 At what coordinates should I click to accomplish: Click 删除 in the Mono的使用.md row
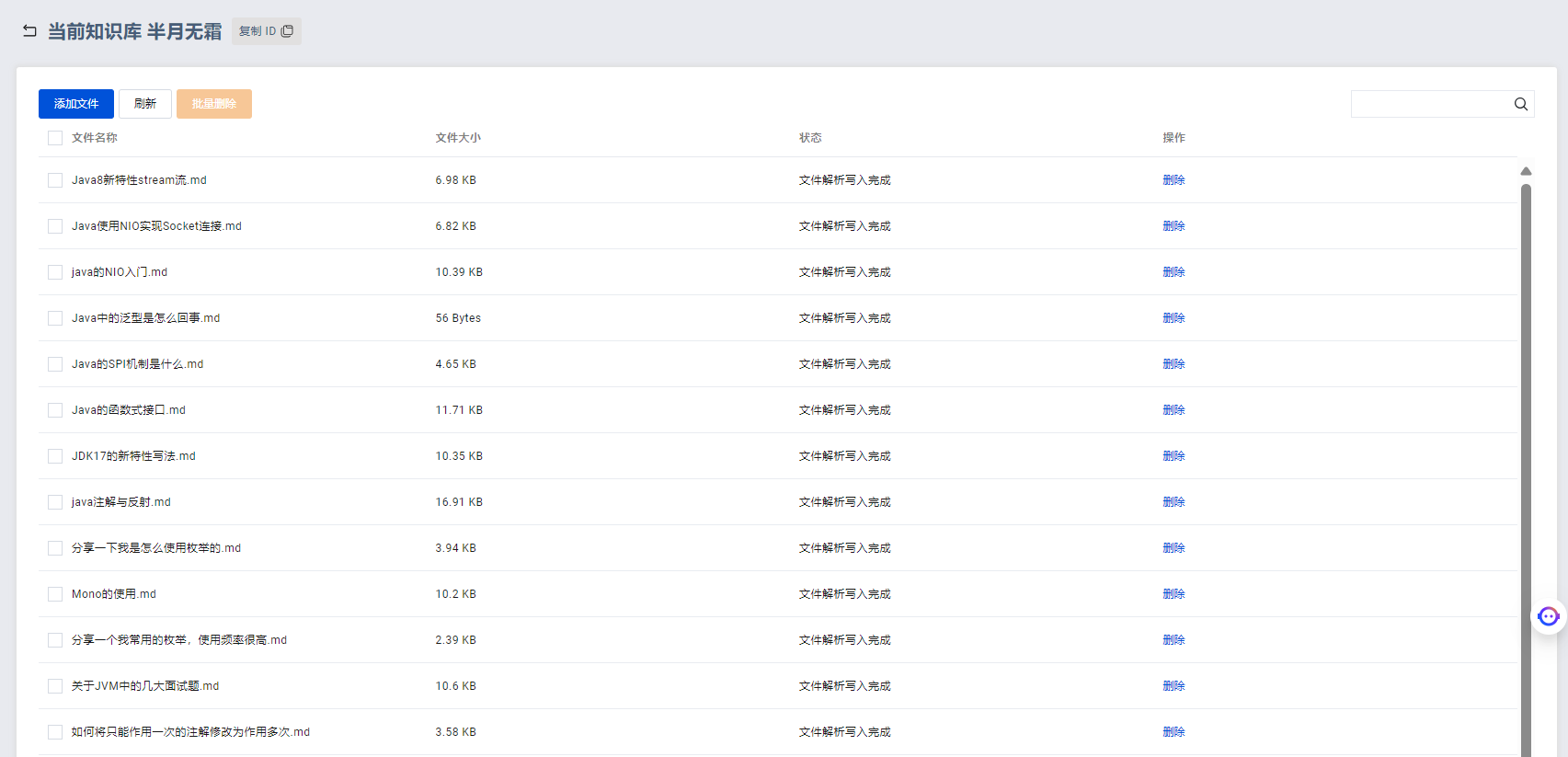pos(1173,594)
